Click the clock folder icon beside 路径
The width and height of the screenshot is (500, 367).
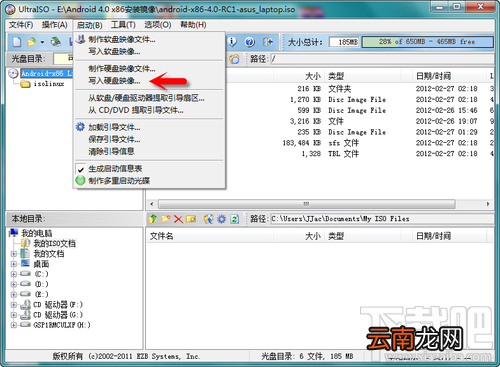coord(234,59)
